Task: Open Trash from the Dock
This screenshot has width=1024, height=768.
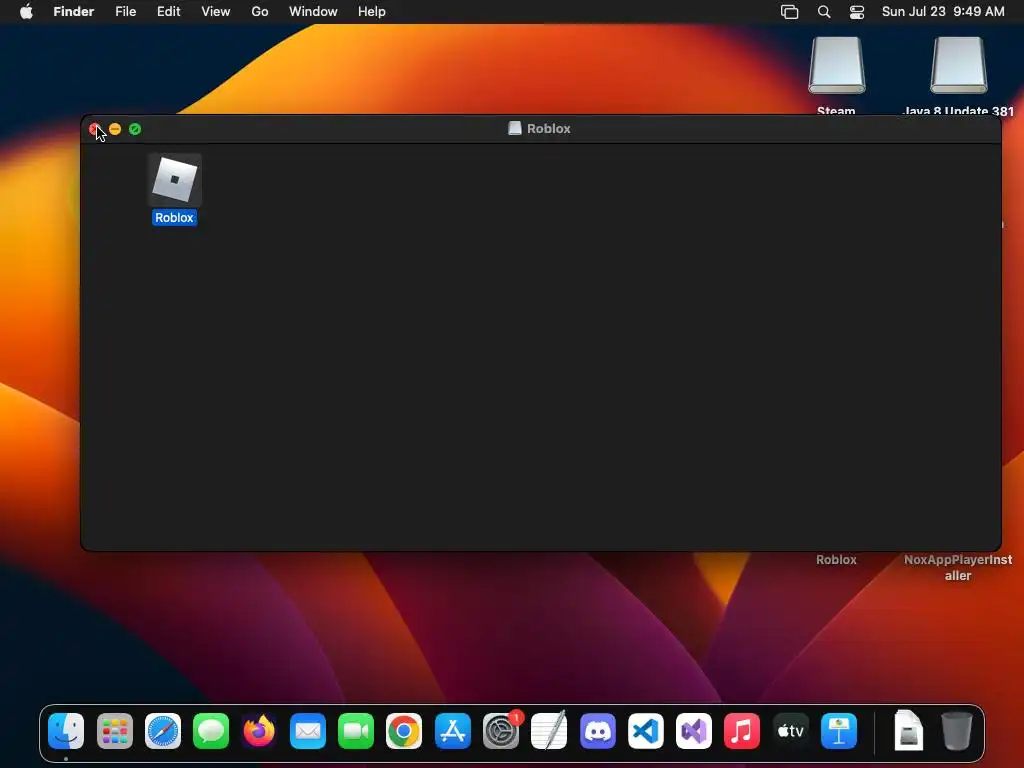Action: [x=957, y=731]
